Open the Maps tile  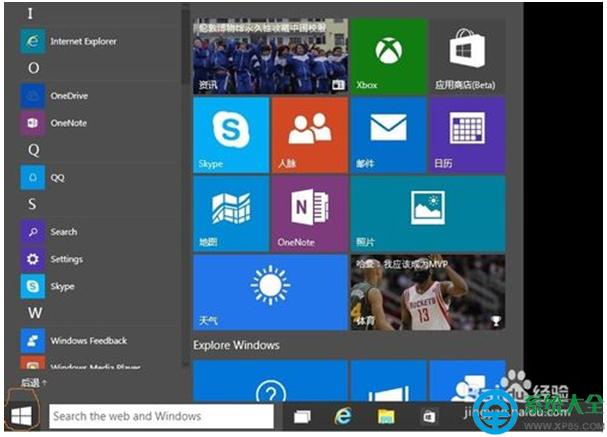(x=231, y=214)
